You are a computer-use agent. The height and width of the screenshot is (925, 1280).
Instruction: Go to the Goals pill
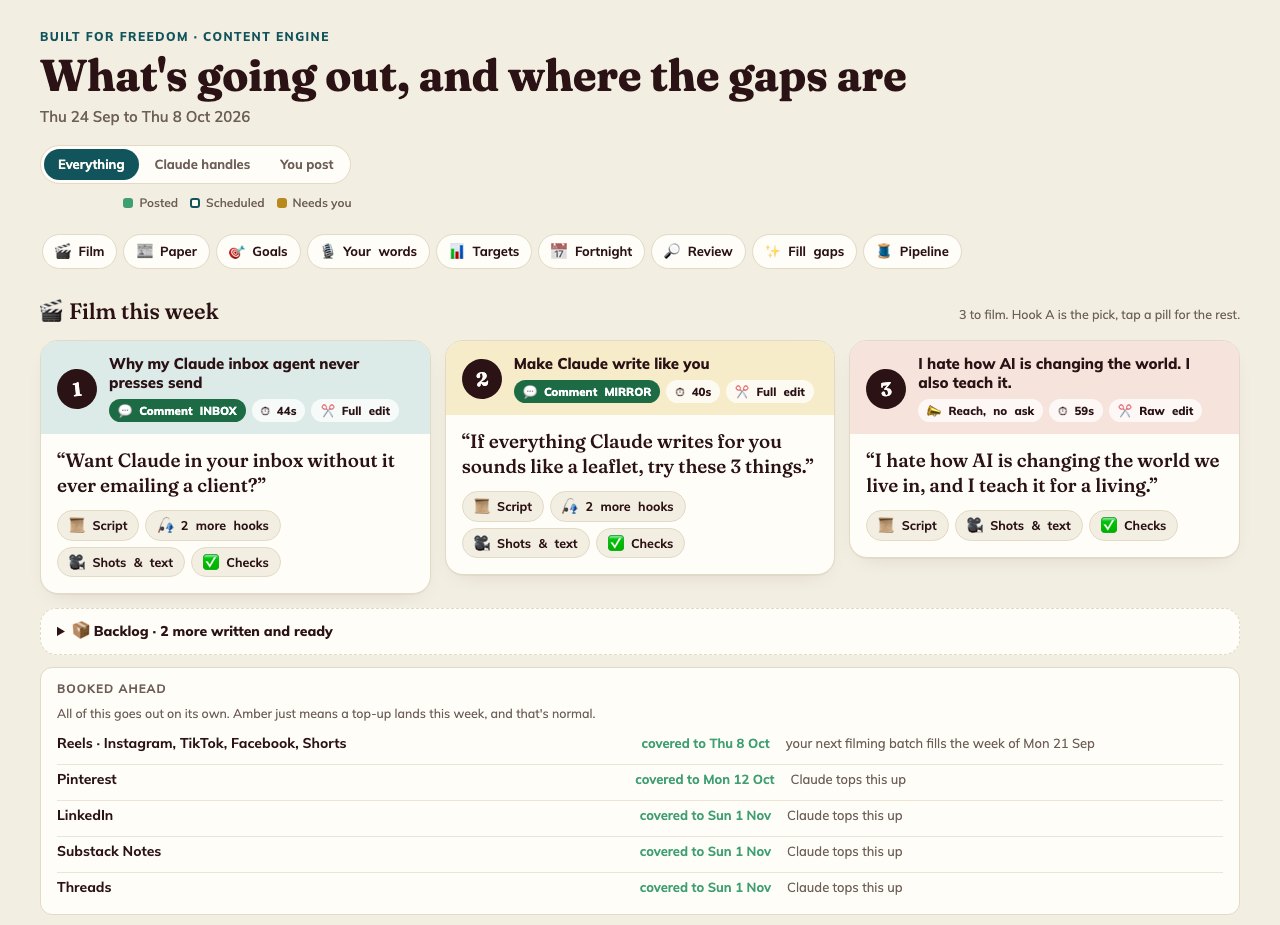pyautogui.click(x=258, y=251)
